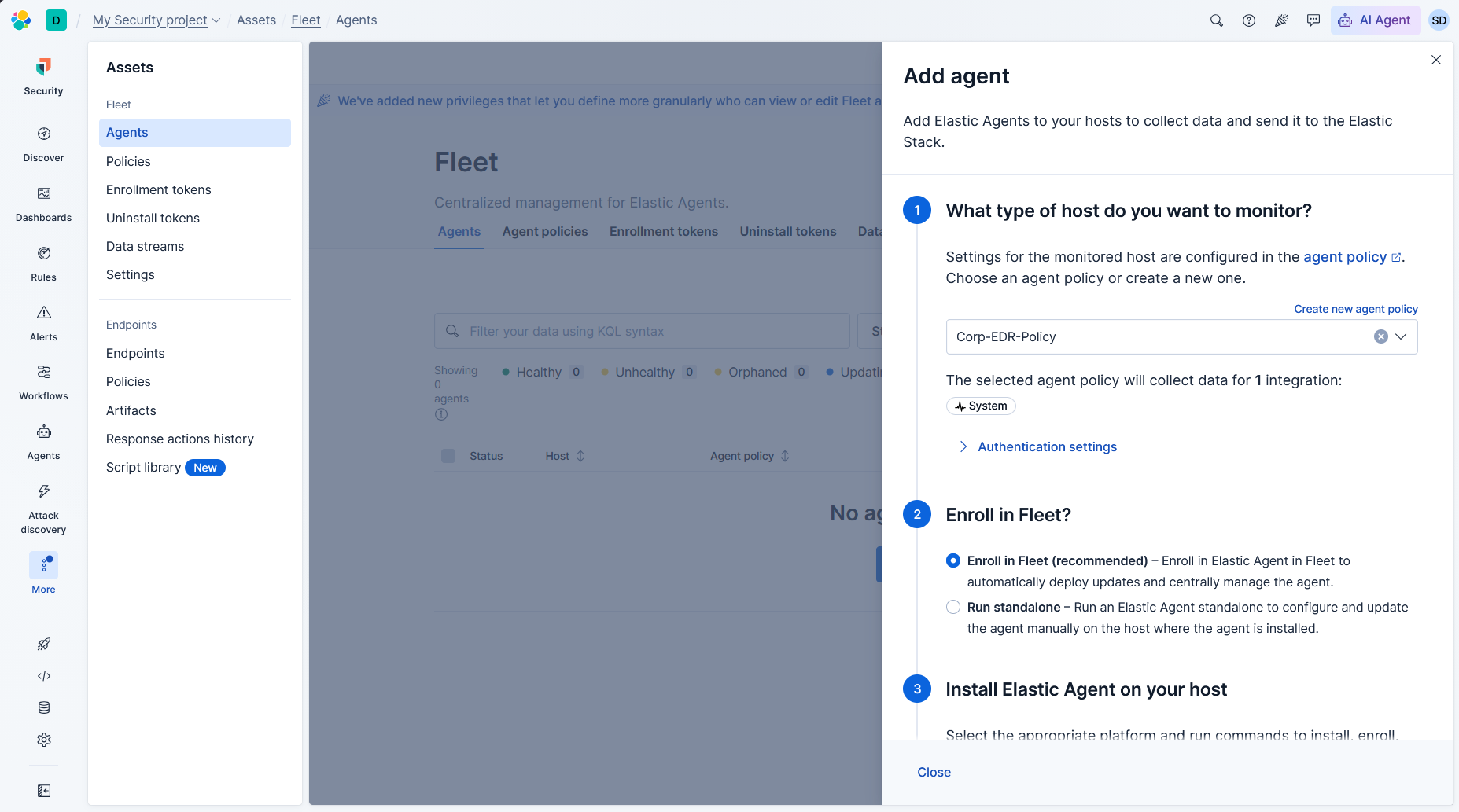Click the Create new agent policy link
This screenshot has height=812, width=1459.
1356,309
